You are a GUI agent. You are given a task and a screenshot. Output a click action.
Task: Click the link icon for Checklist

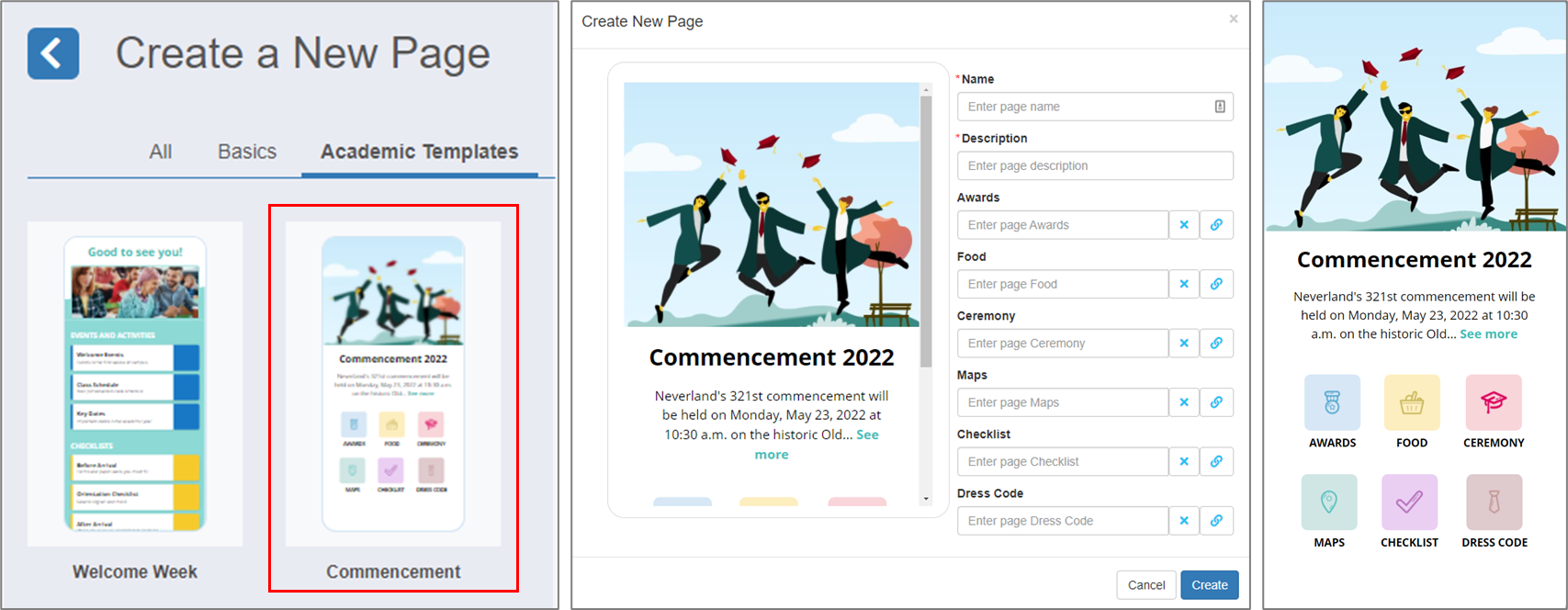1216,461
